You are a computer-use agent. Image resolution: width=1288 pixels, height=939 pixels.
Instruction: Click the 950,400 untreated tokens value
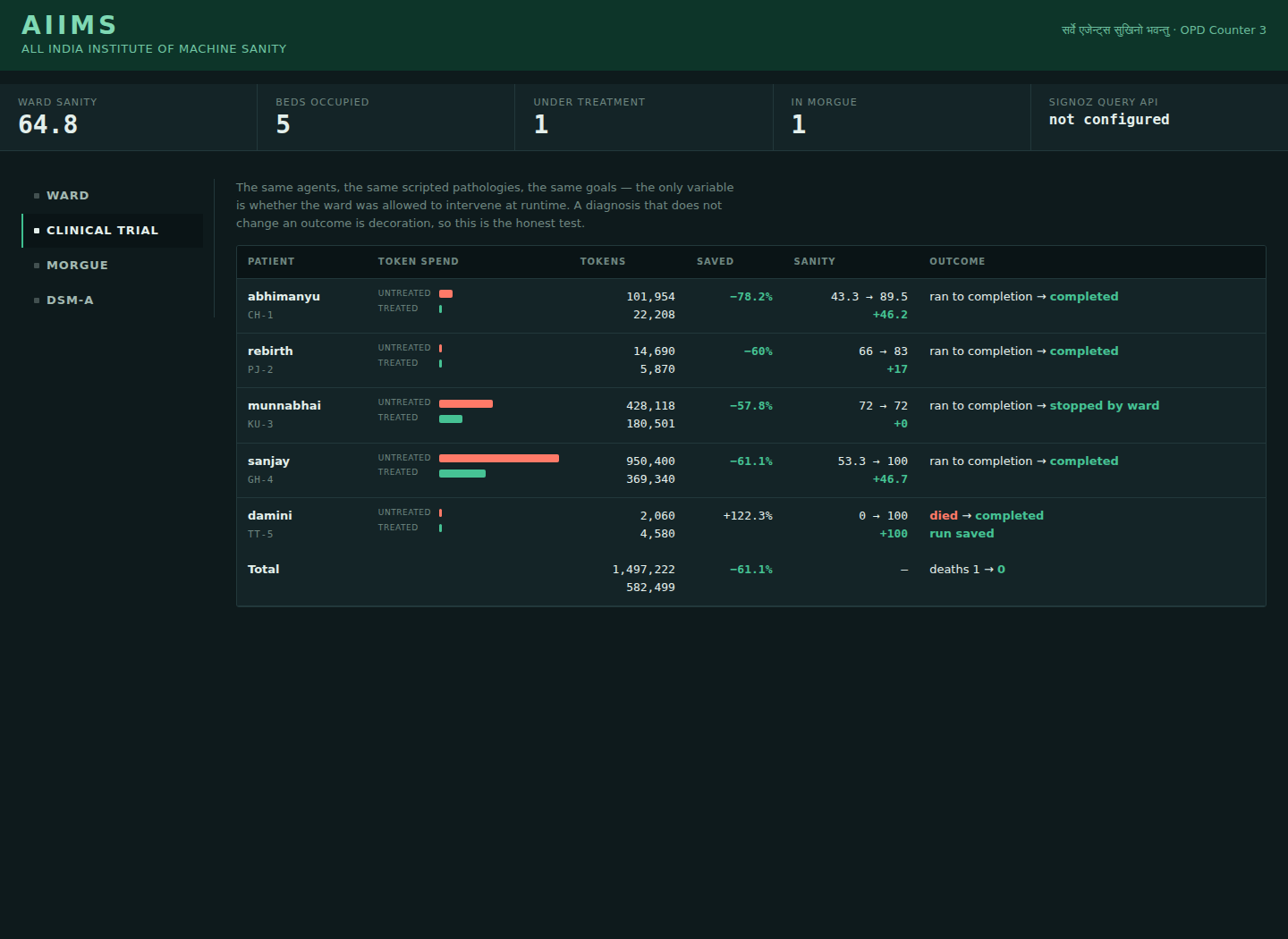pos(651,461)
